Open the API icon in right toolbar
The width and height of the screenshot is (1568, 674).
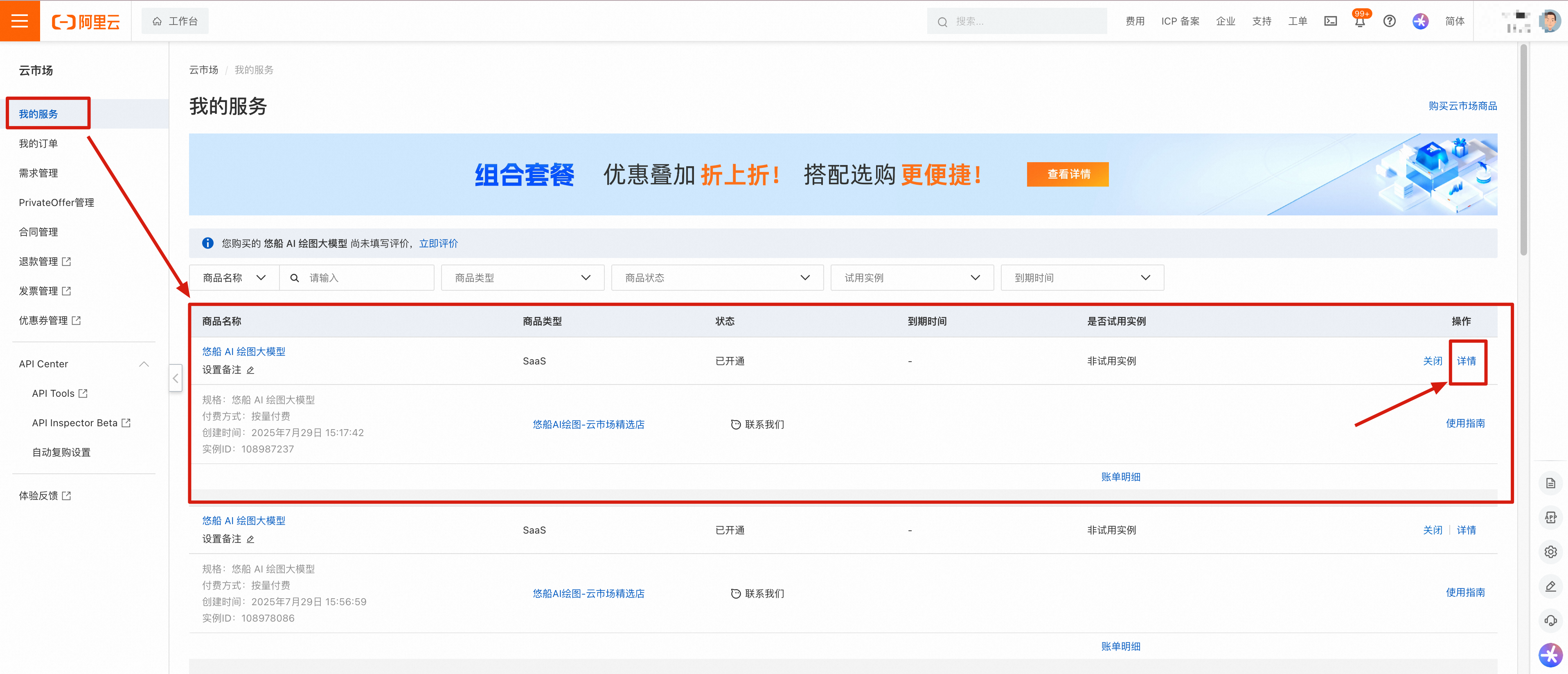1550,518
